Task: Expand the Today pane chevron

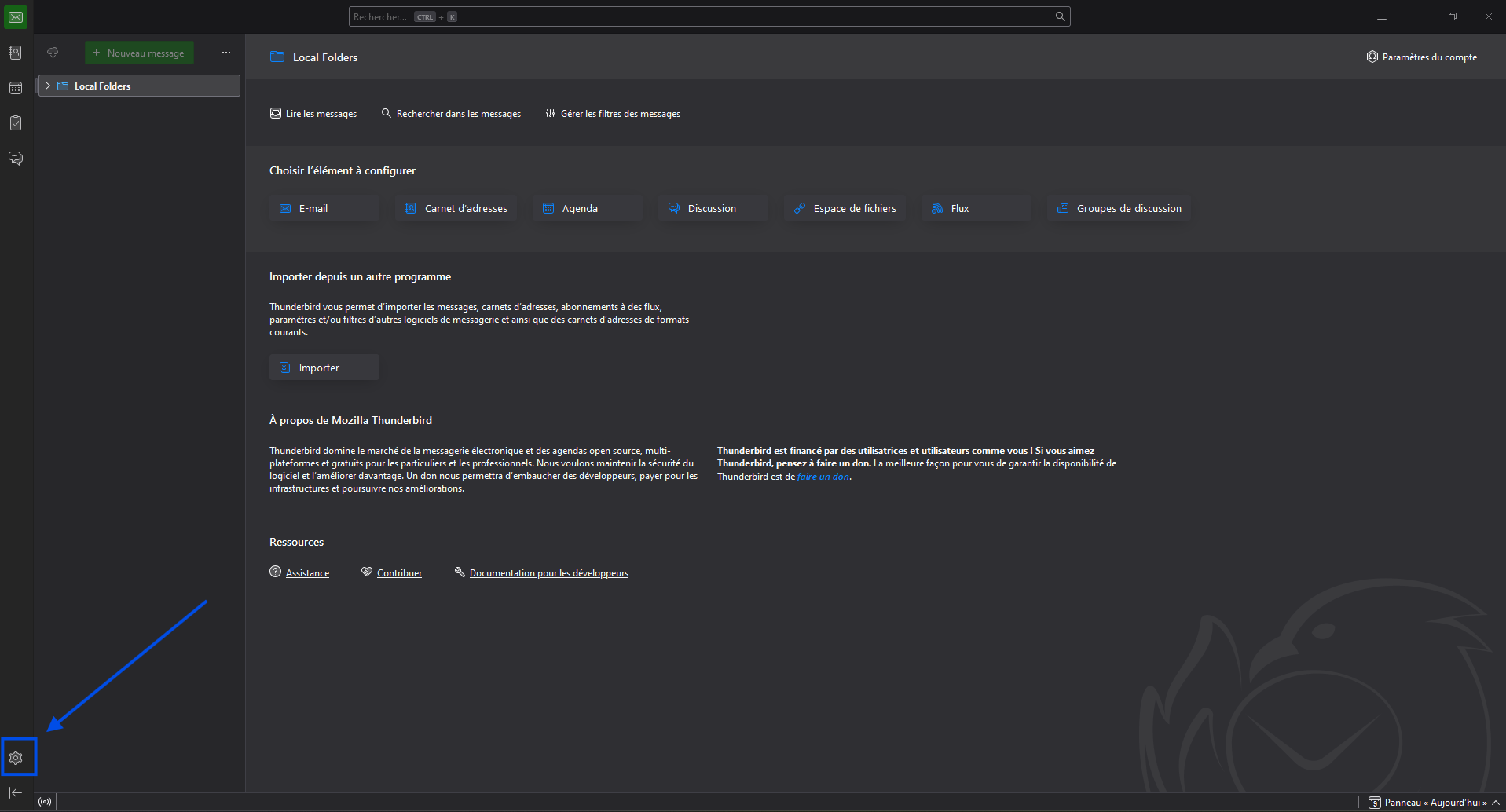Action: [x=1496, y=803]
